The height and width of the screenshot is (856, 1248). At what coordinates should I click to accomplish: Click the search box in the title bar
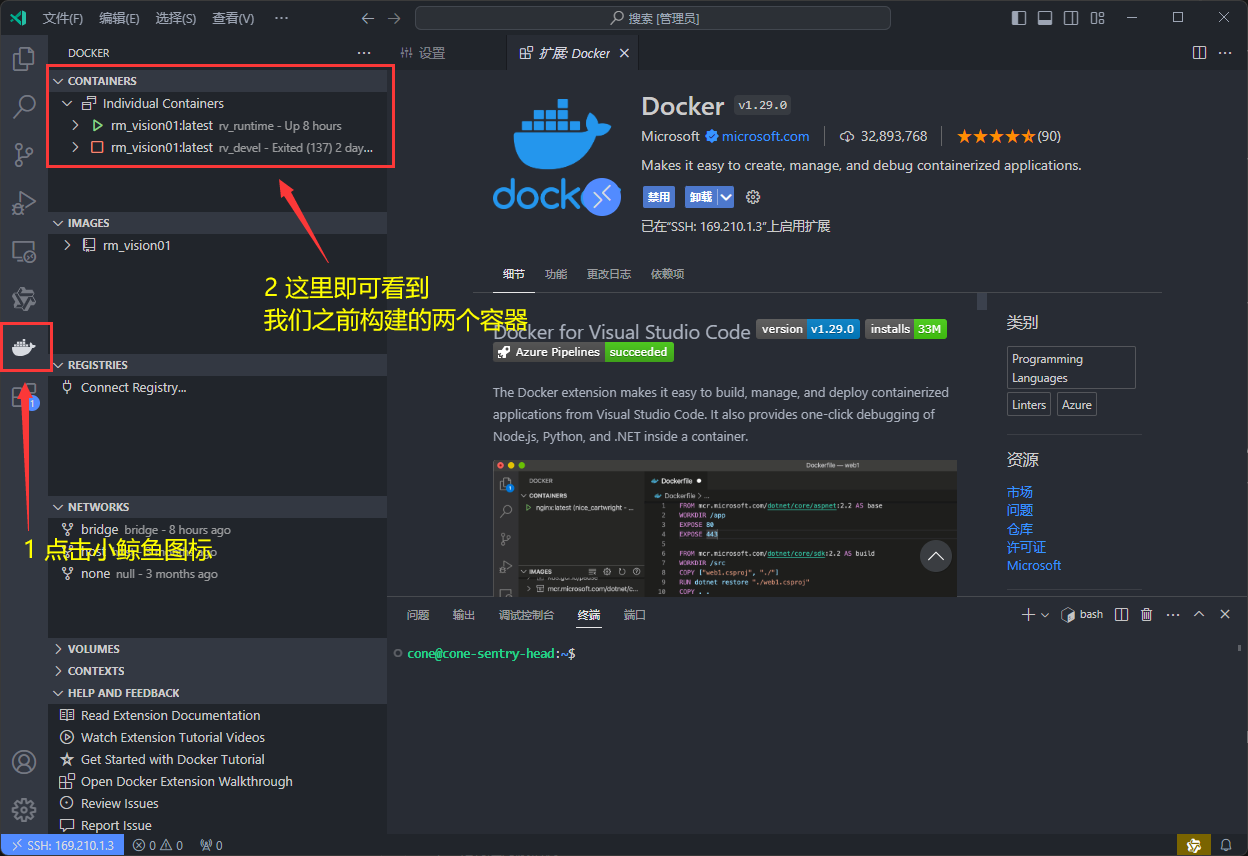653,18
